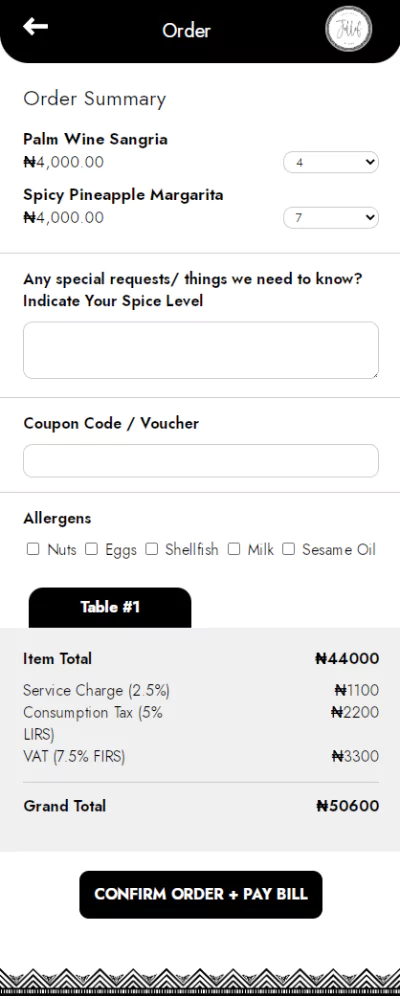Image resolution: width=400 pixels, height=999 pixels.
Task: Open the Spicy Pineapple Margarita quantity dropdown
Action: (x=331, y=218)
